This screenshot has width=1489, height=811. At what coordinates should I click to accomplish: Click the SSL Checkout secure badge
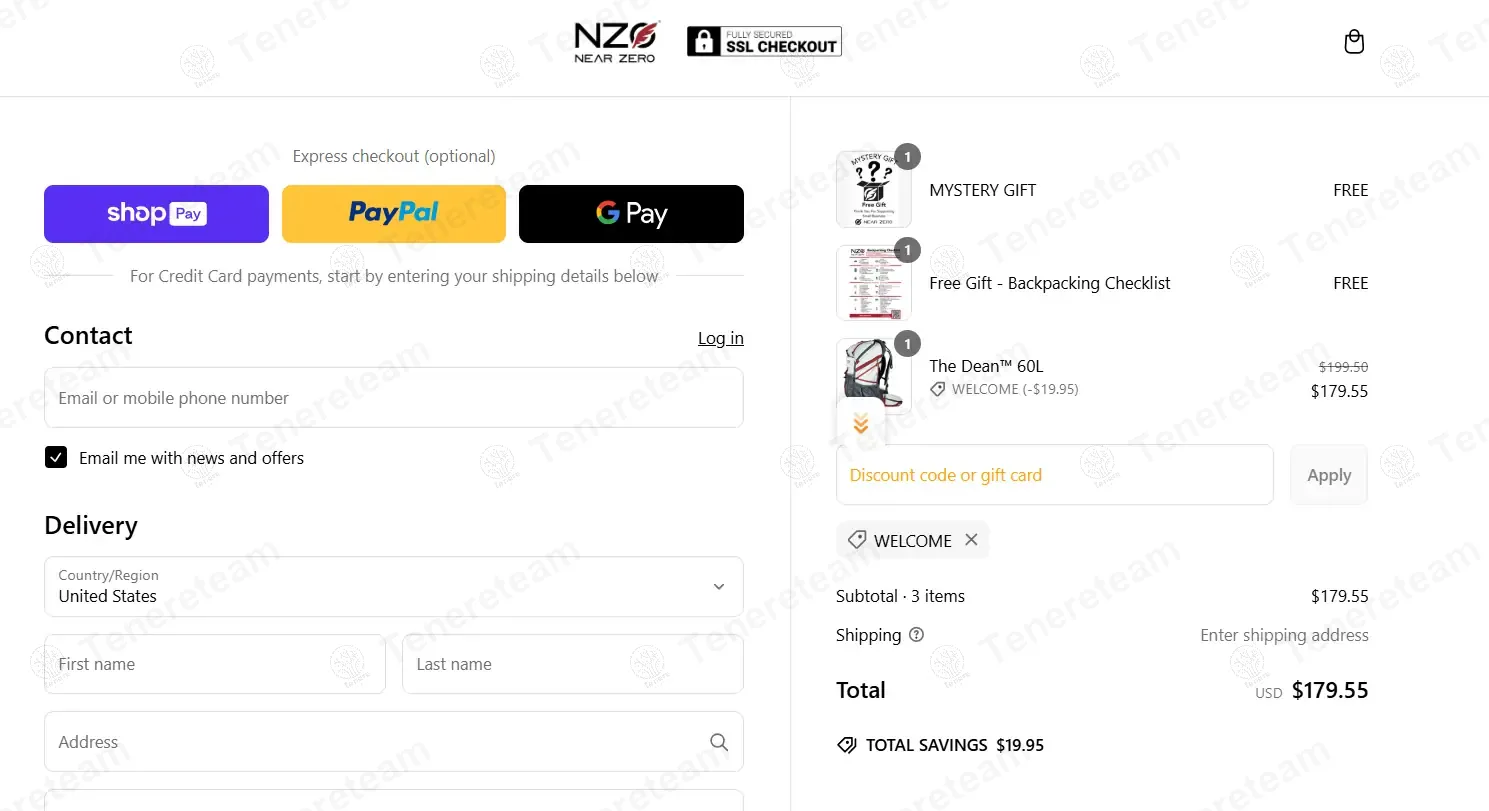[764, 41]
